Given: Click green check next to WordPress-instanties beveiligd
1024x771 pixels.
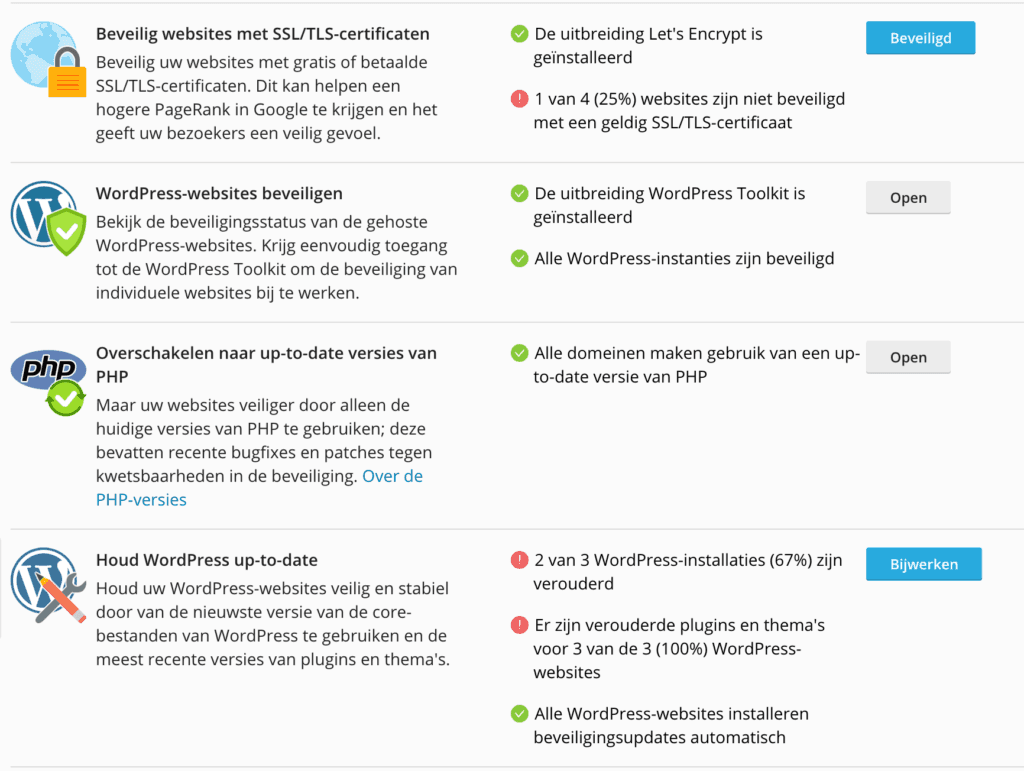Looking at the screenshot, I should (x=519, y=258).
